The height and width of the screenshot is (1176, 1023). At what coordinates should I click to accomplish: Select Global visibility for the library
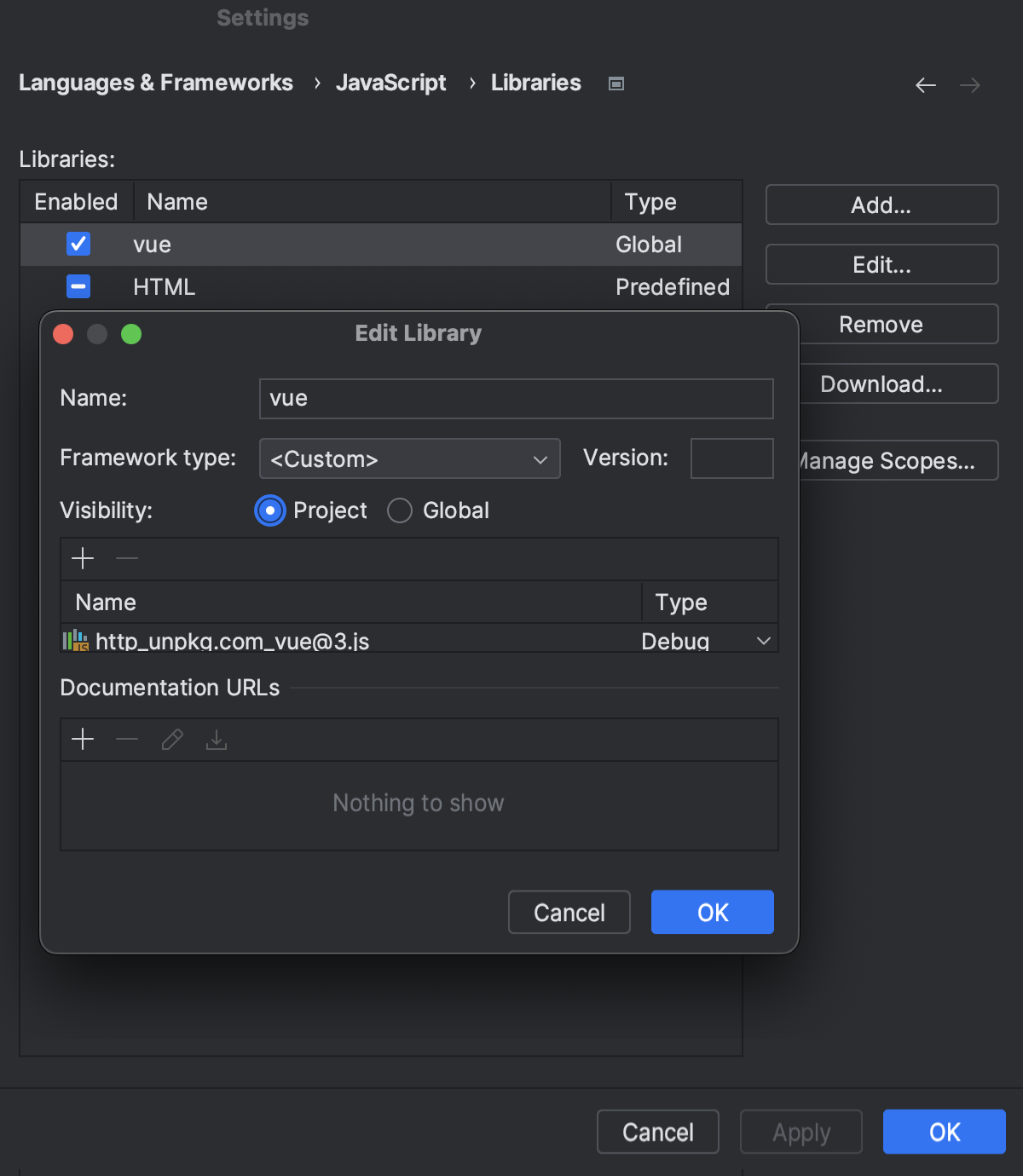[399, 510]
